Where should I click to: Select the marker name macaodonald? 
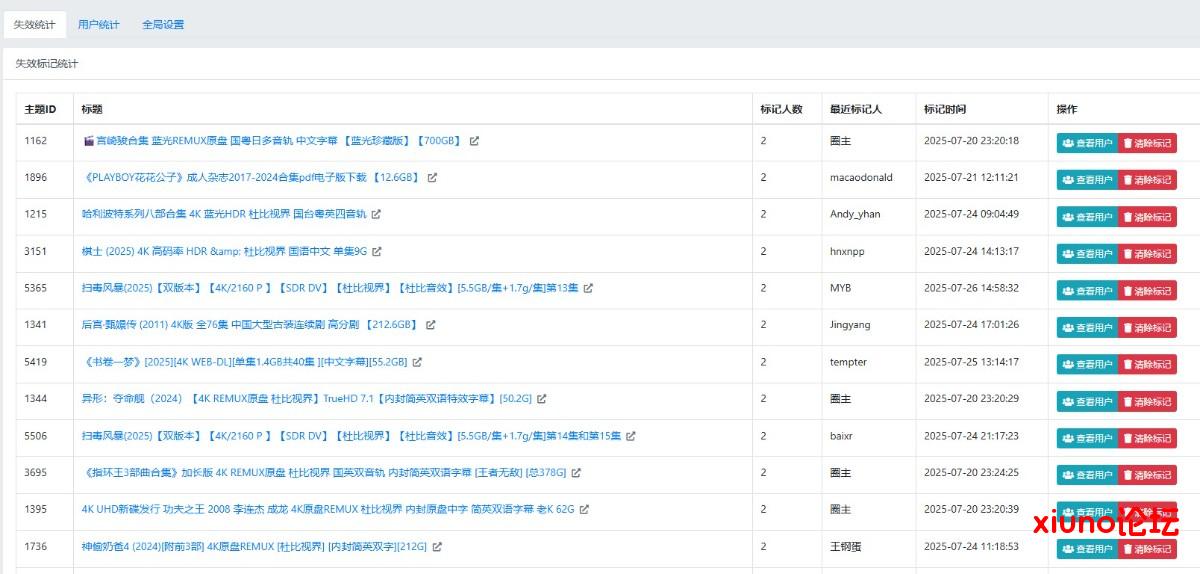(x=861, y=178)
